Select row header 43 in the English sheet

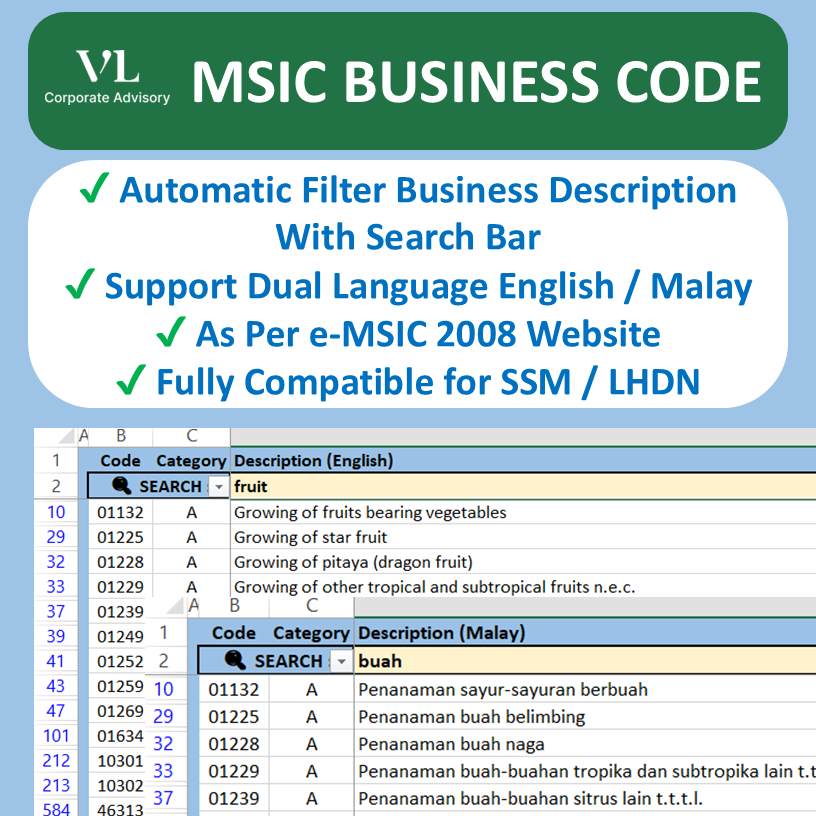click(x=56, y=686)
